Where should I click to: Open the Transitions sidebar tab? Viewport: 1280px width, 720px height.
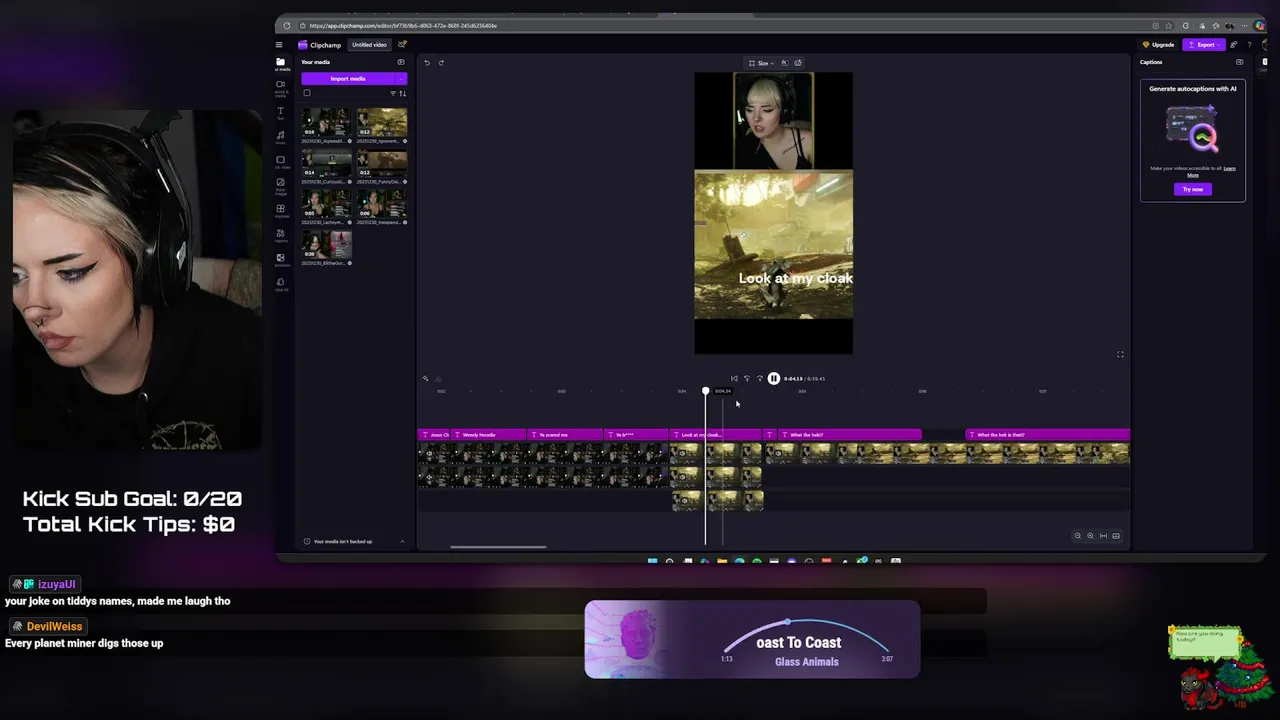281,259
